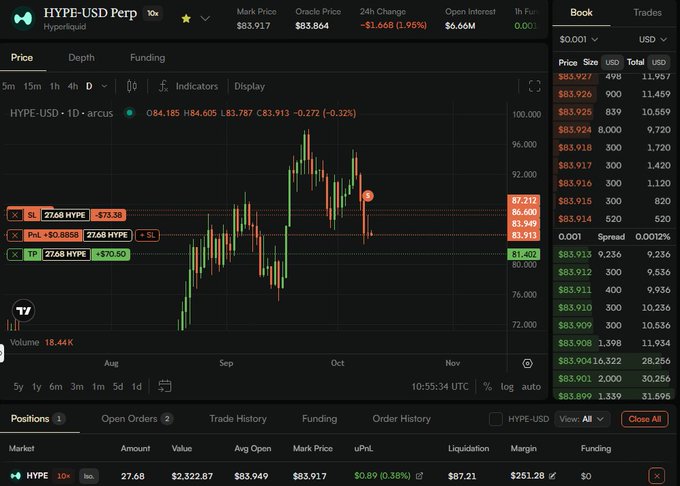Image resolution: width=680 pixels, height=486 pixels.
Task: Click the yellow favorite star icon
Action: tap(186, 19)
